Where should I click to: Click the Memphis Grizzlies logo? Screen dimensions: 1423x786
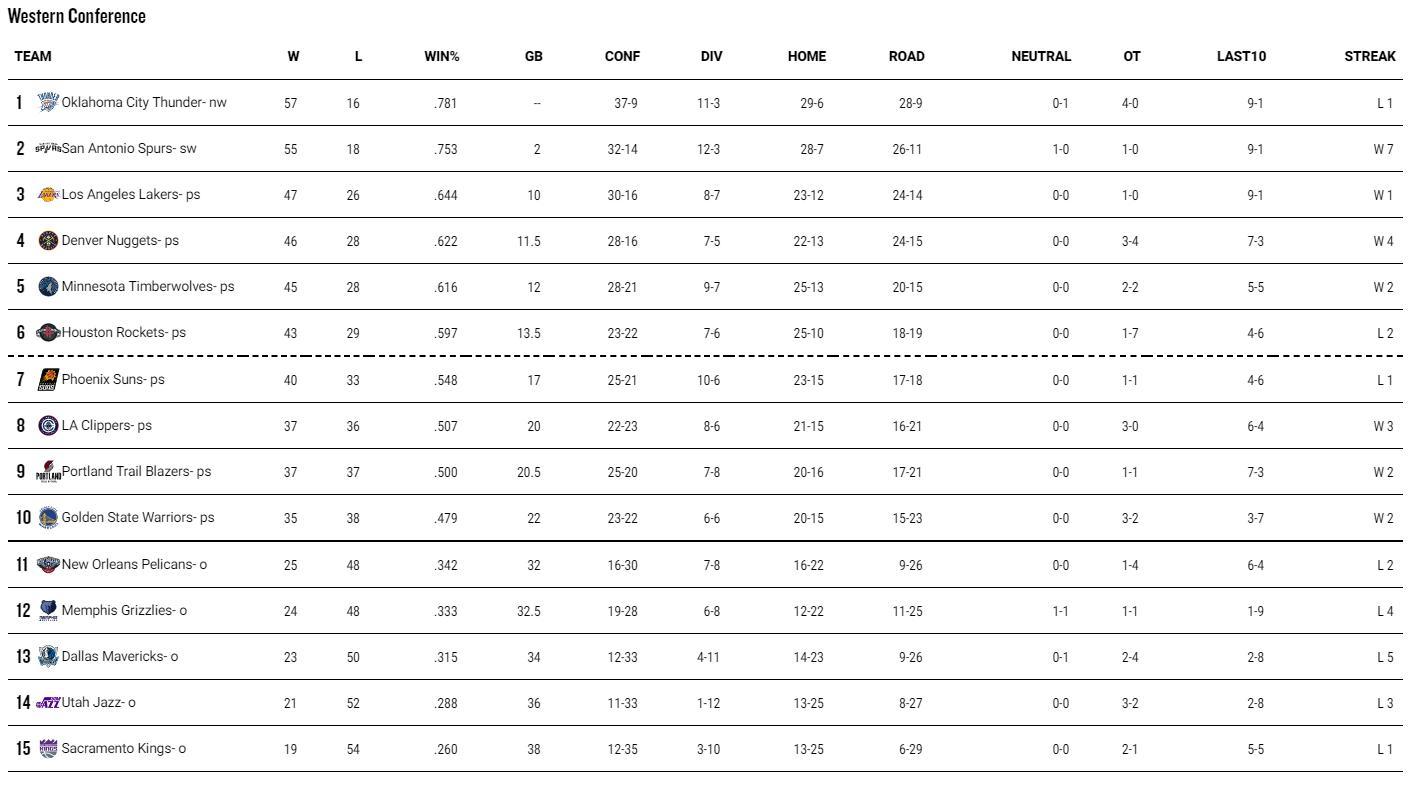pos(48,610)
